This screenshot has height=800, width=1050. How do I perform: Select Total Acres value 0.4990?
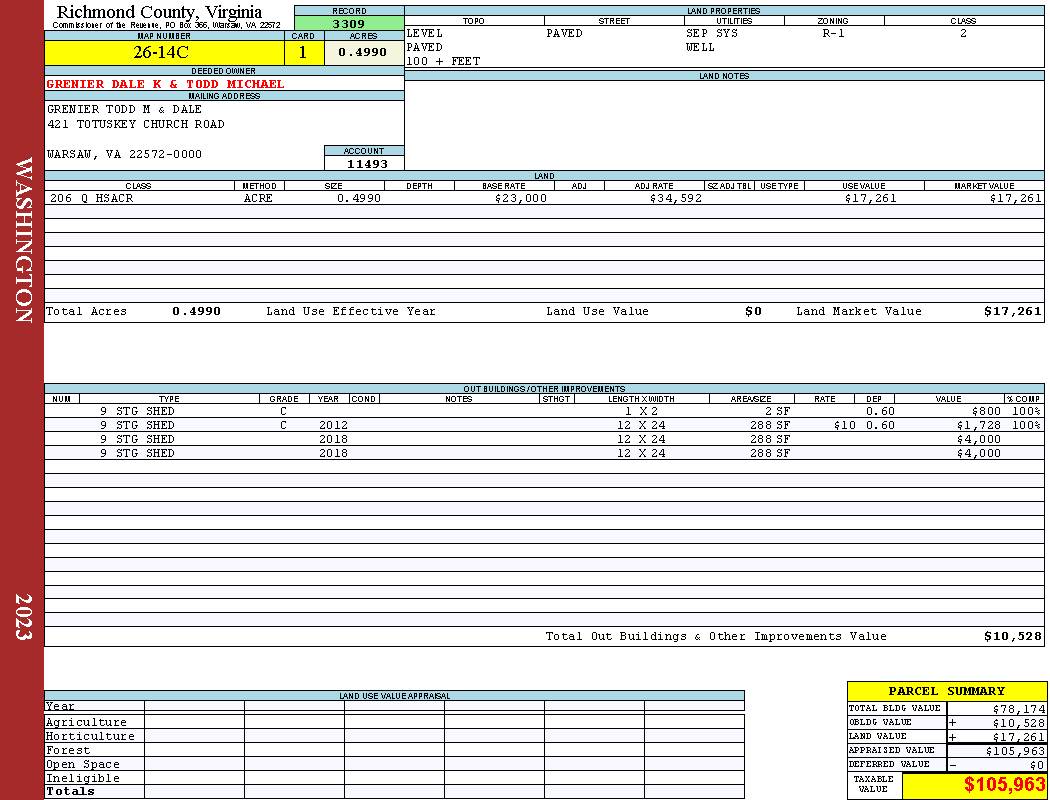pyautogui.click(x=196, y=311)
